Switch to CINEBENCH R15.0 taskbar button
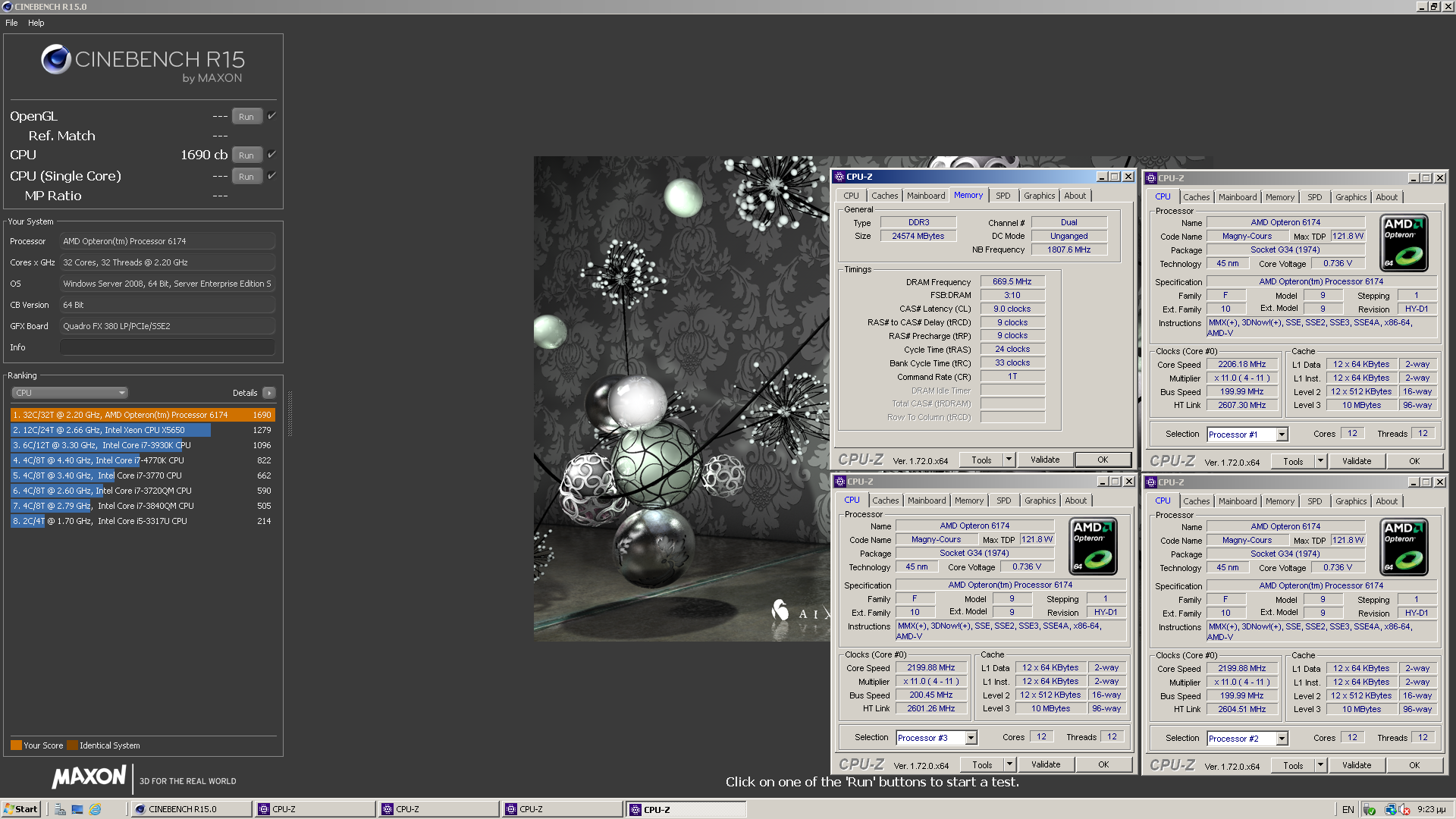The image size is (1456, 819). pos(191,809)
